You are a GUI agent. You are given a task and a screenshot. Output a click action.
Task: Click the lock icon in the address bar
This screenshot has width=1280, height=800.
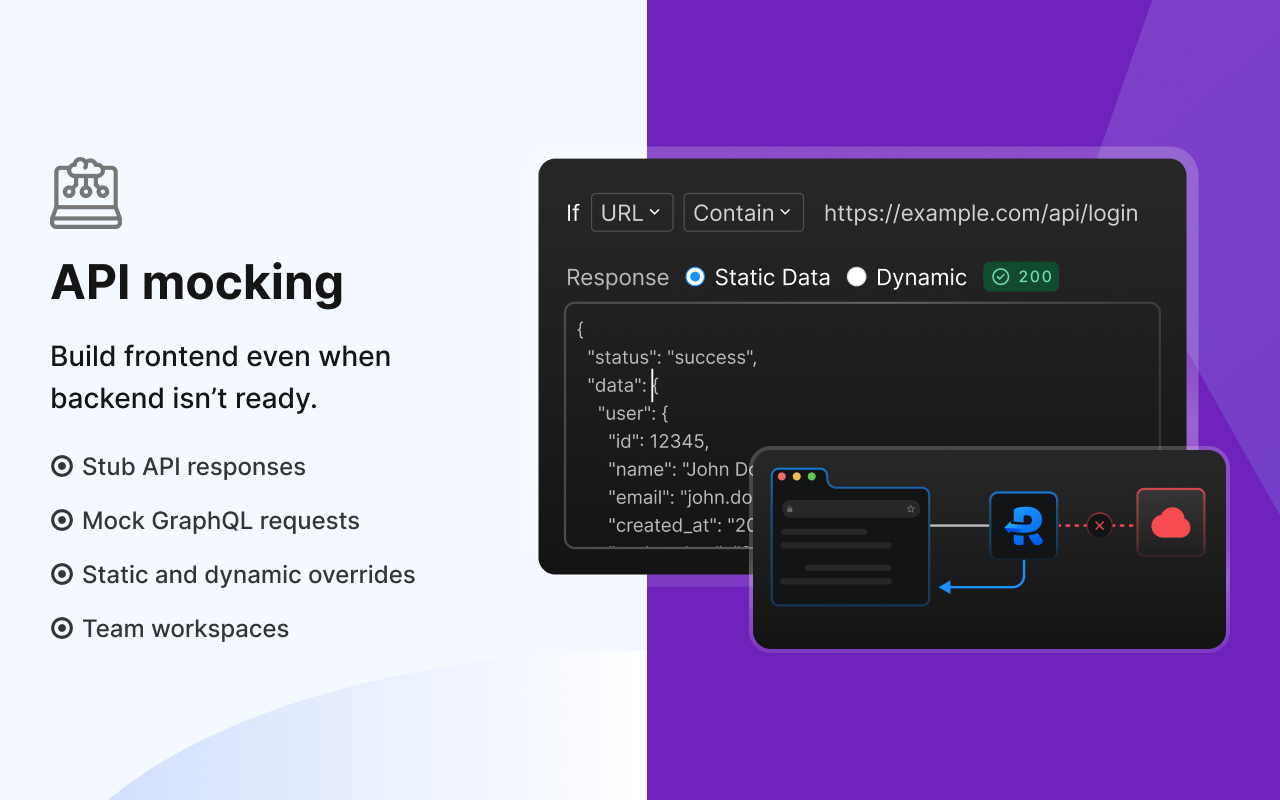click(x=791, y=508)
